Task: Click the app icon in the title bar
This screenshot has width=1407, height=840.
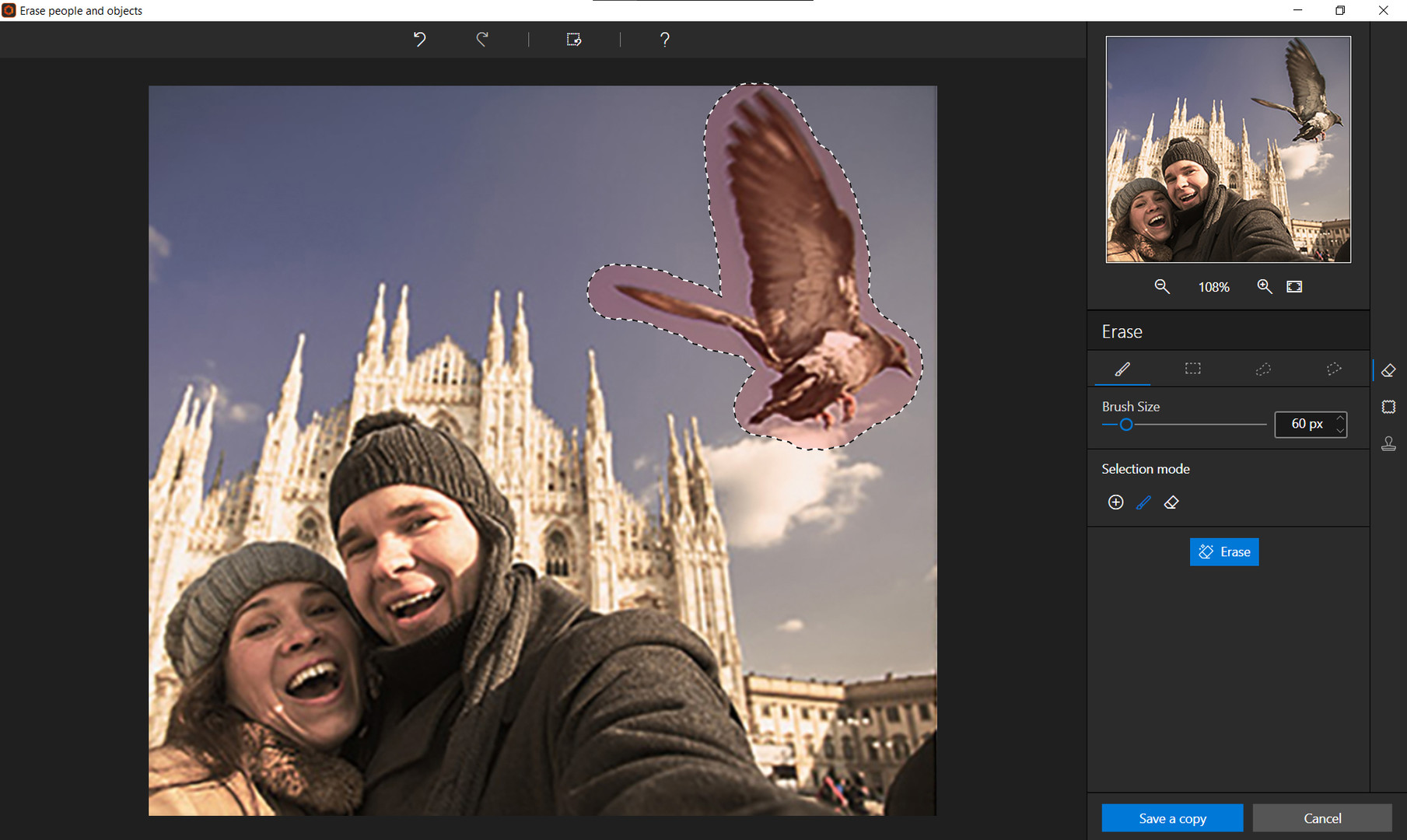Action: click(9, 10)
